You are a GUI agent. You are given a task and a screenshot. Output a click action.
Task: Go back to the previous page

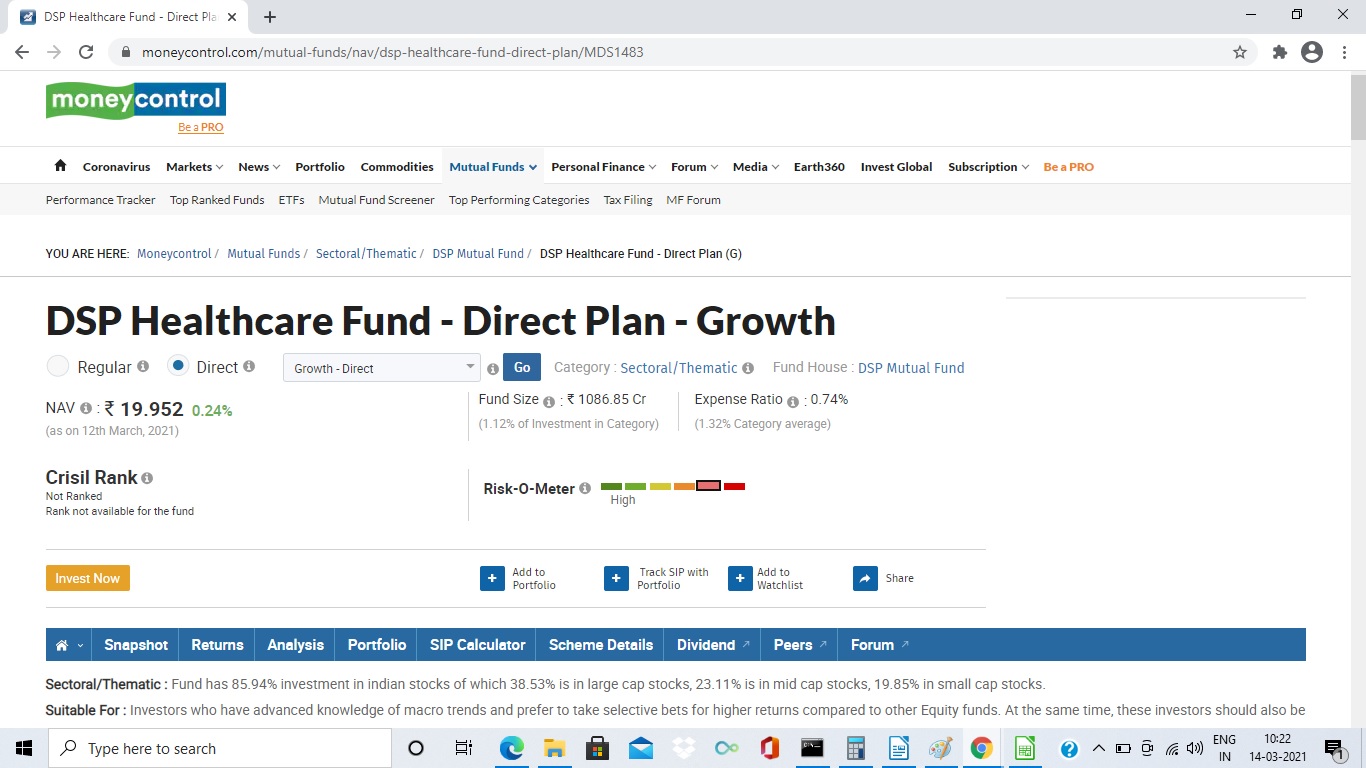pyautogui.click(x=22, y=52)
